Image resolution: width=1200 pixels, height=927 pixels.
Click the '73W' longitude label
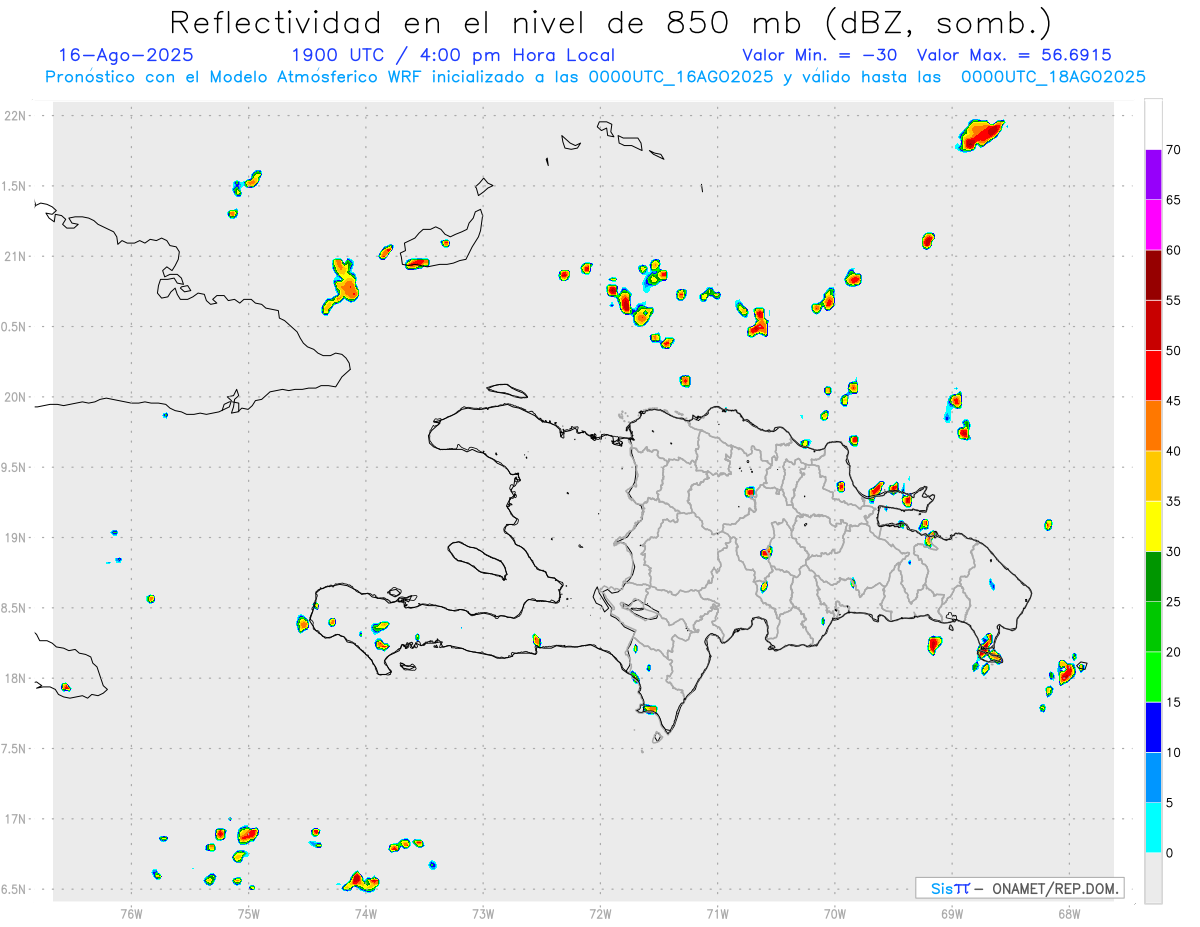483,912
